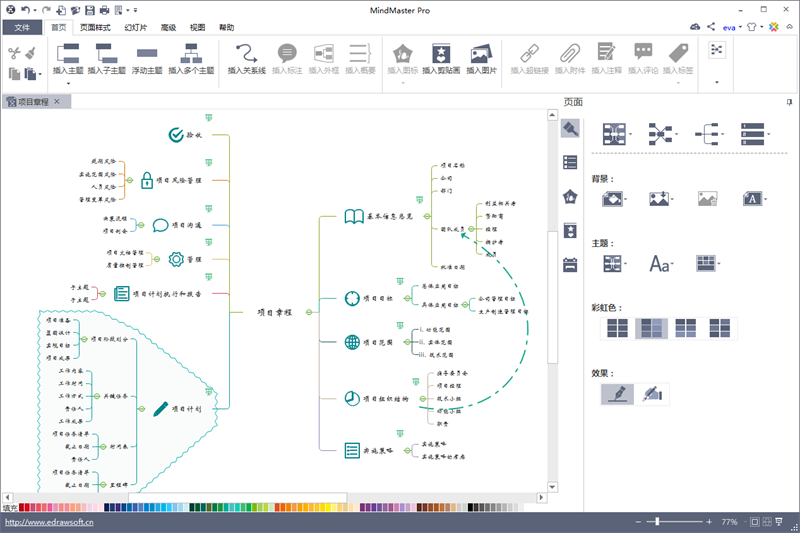Image resolution: width=800 pixels, height=533 pixels.
Task: Click Insert Boundary (插入外框) icon
Action: tap(323, 53)
